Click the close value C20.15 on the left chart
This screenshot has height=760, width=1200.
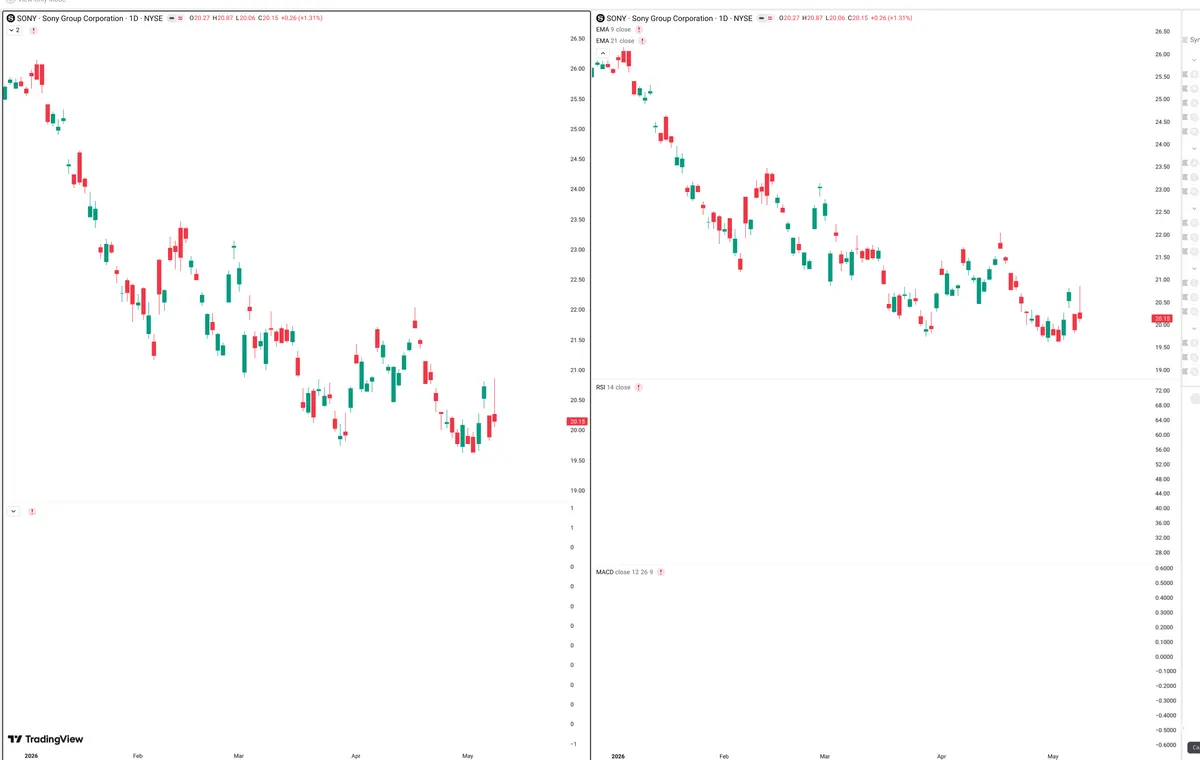[270, 18]
